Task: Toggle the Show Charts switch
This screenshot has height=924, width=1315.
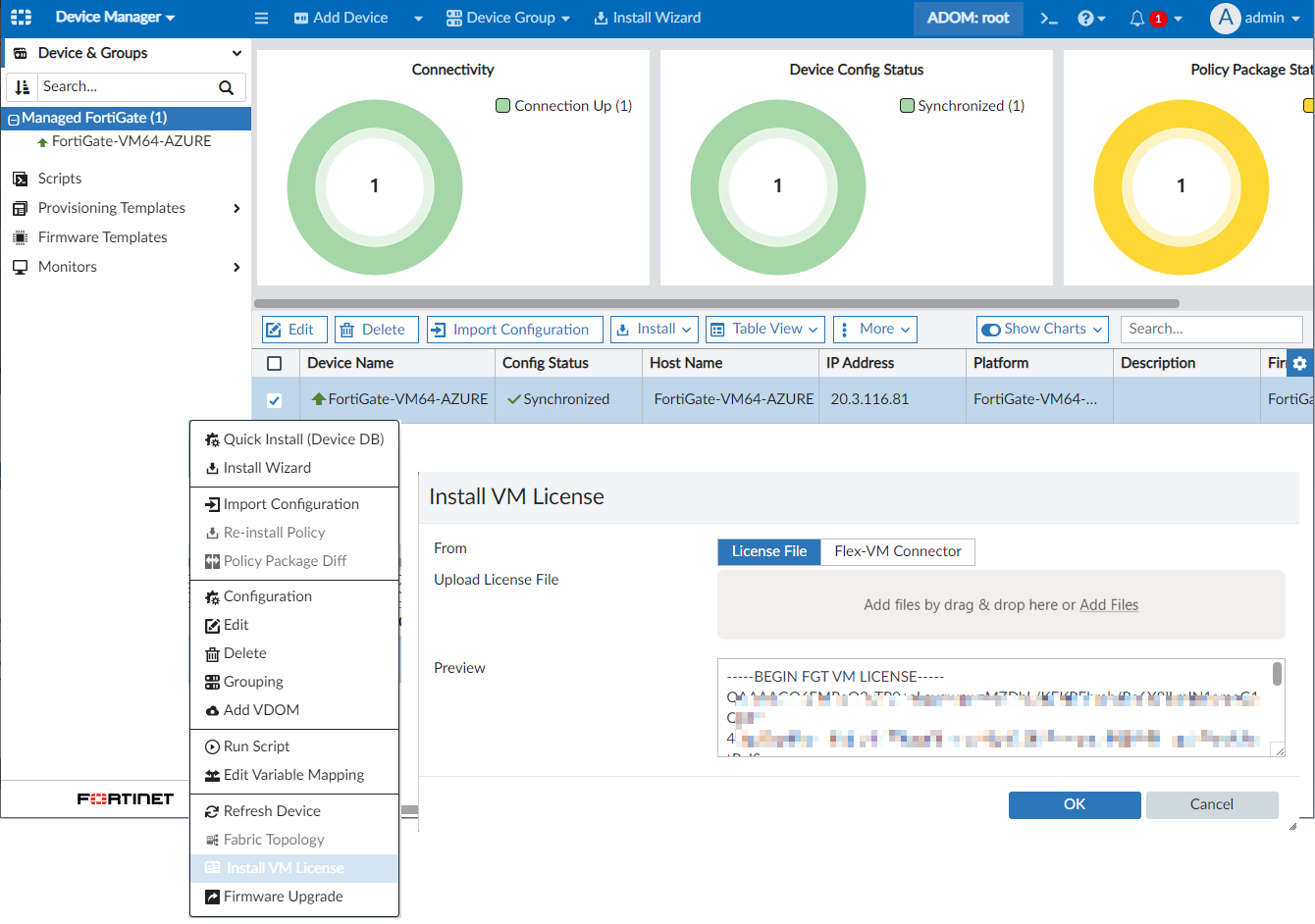Action: click(991, 330)
